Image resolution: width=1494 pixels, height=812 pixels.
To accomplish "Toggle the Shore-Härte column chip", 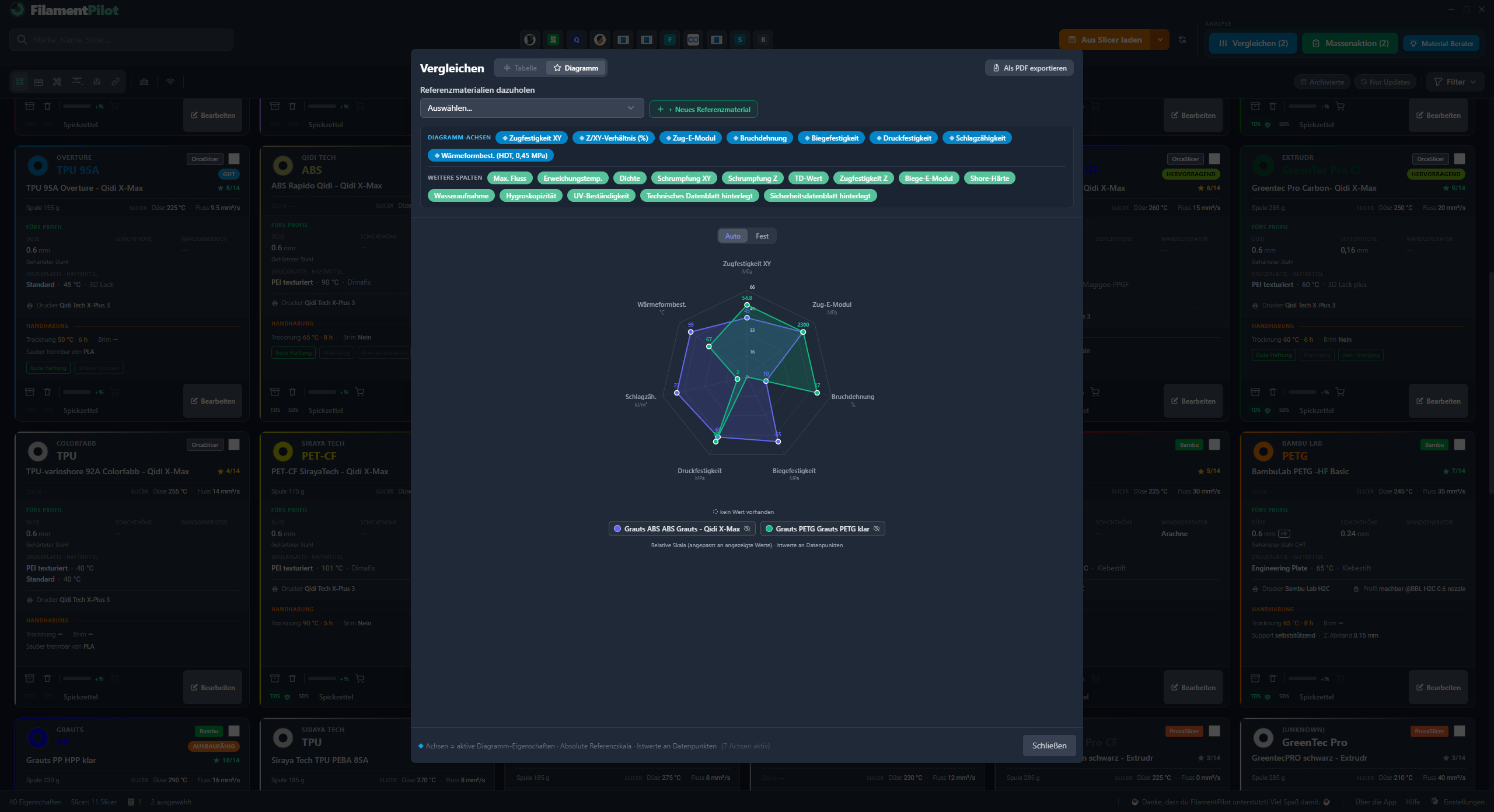I will [x=989, y=178].
